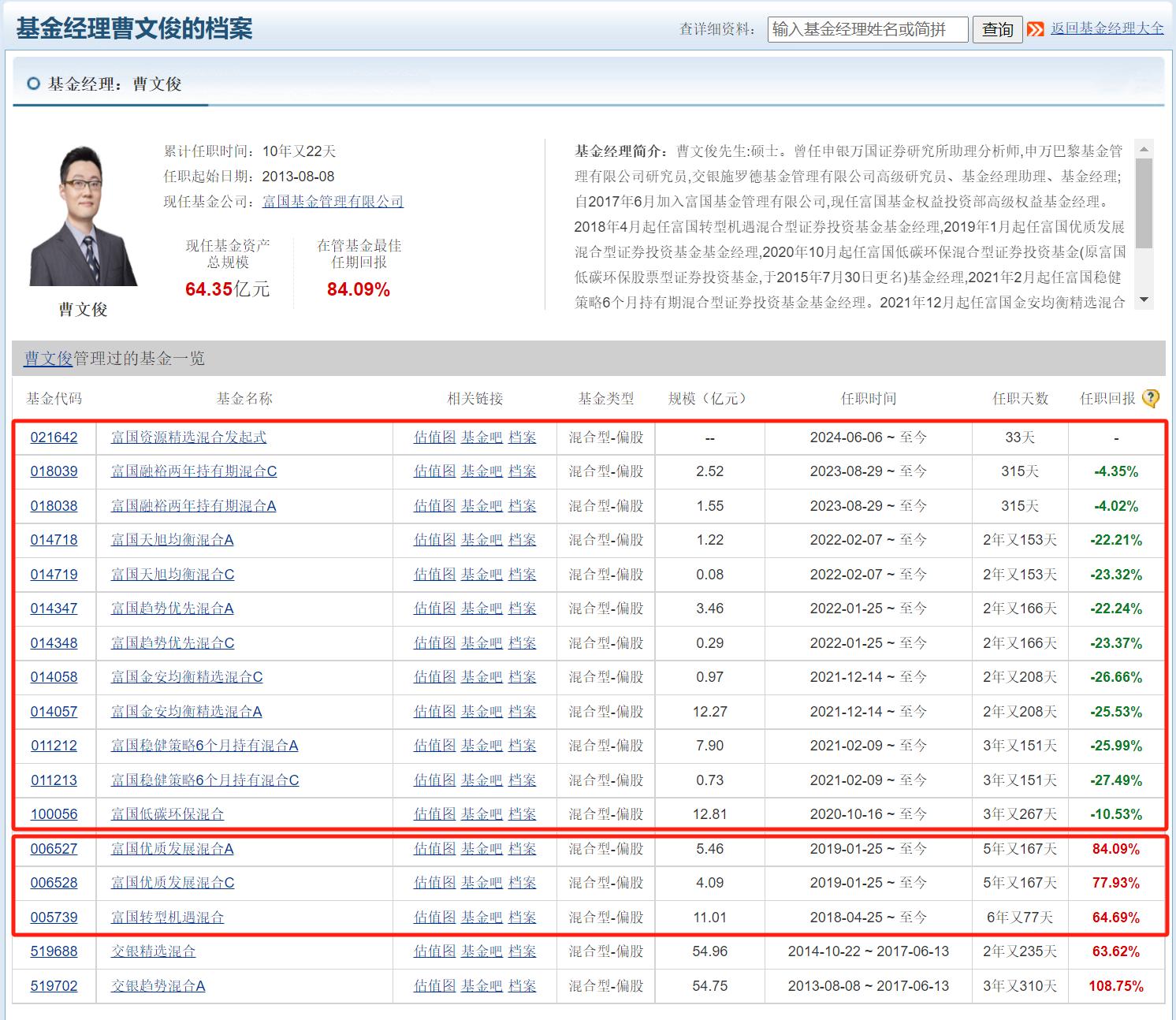Open fund 富国金安均衡精选混合A

tap(186, 712)
